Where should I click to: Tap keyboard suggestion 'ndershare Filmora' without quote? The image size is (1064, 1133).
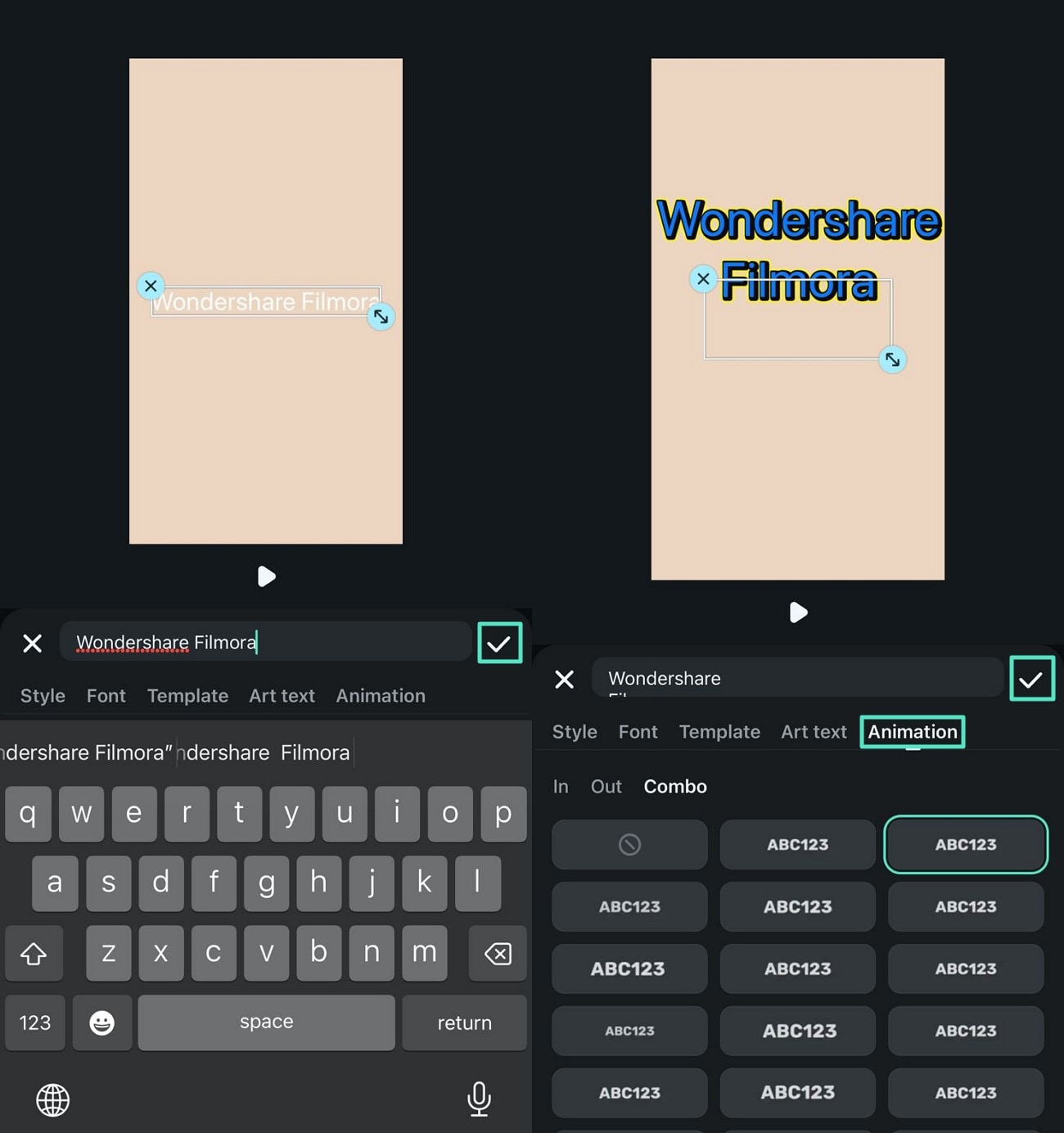[264, 752]
